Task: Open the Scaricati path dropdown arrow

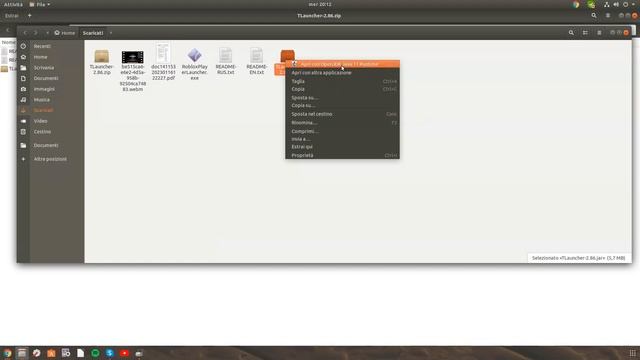Action: click(111, 33)
